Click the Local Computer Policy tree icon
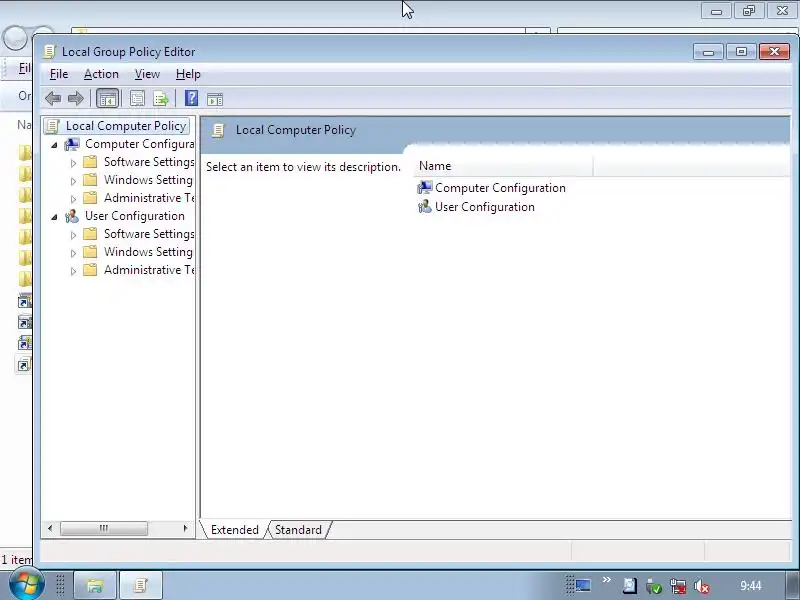Image resolution: width=800 pixels, height=600 pixels. click(x=53, y=126)
